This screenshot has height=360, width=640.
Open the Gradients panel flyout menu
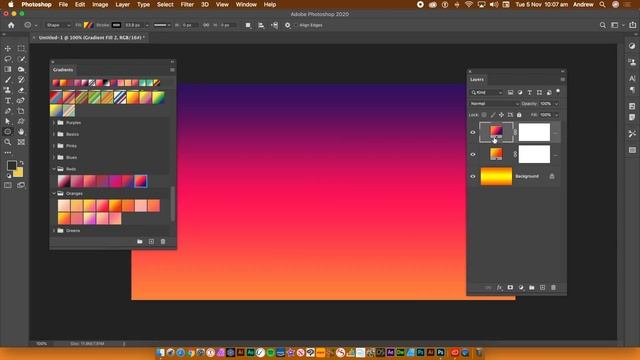172,70
